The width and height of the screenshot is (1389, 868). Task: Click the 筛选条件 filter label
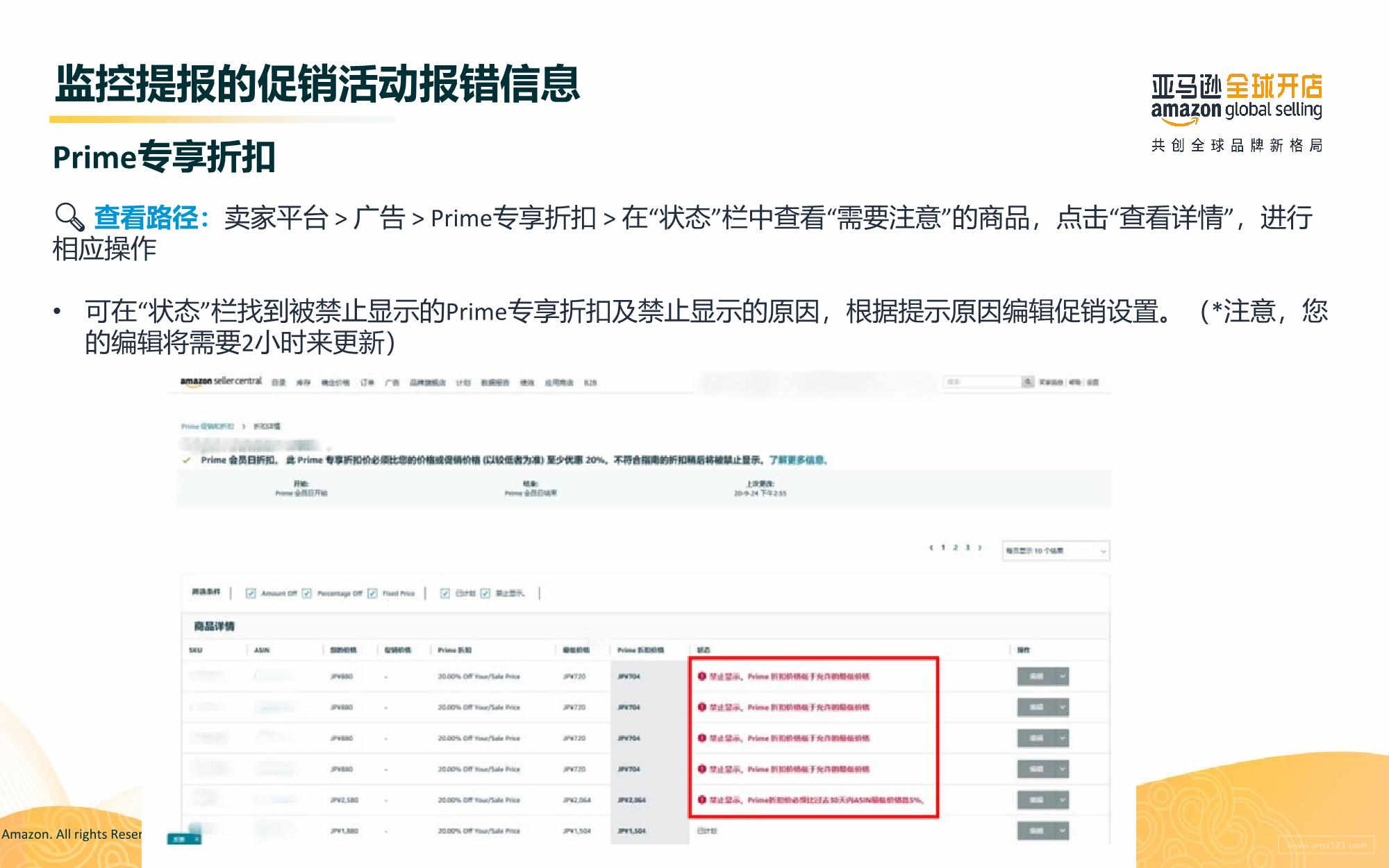[206, 592]
